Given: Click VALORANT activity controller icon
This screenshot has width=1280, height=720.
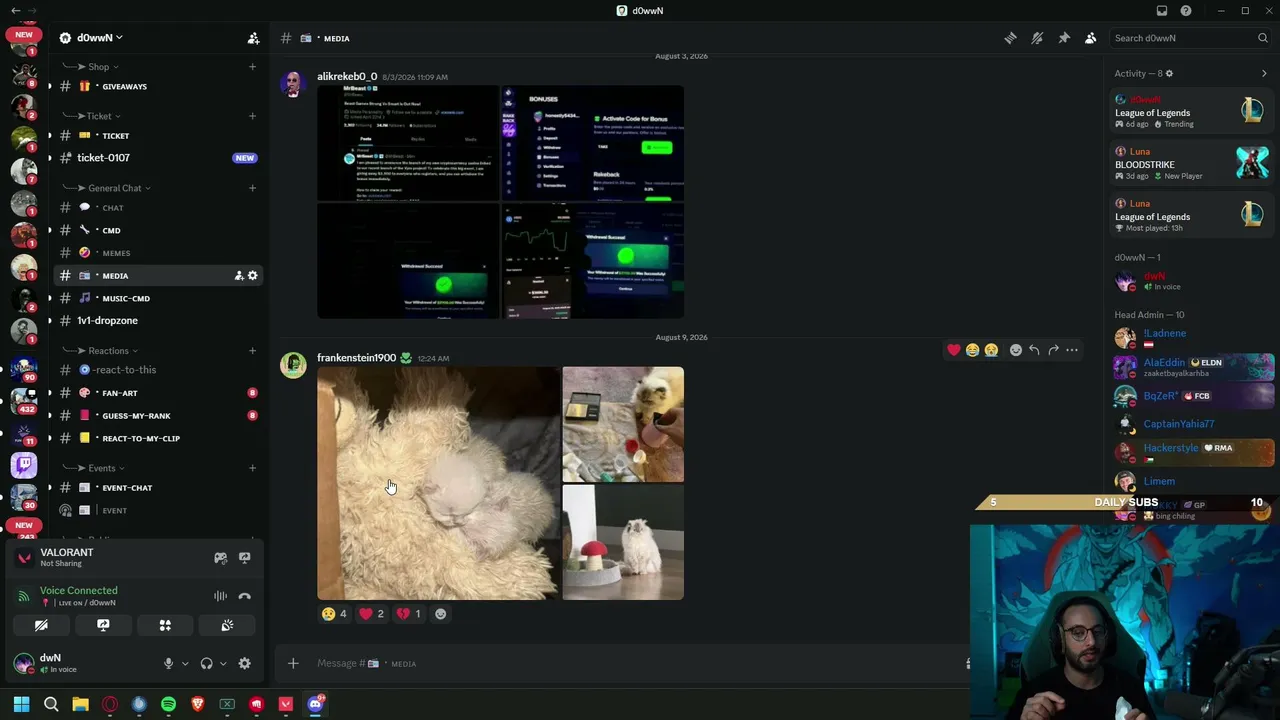Looking at the screenshot, I should pos(221,558).
